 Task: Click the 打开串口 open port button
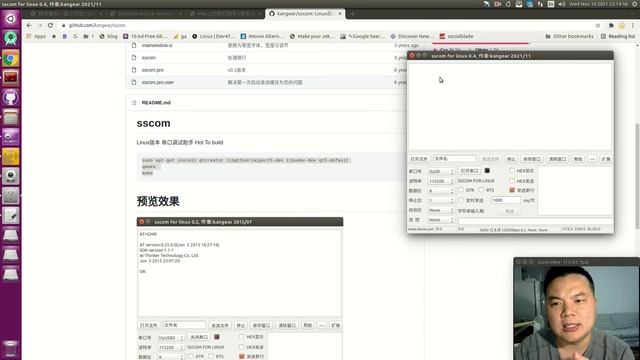coord(469,171)
